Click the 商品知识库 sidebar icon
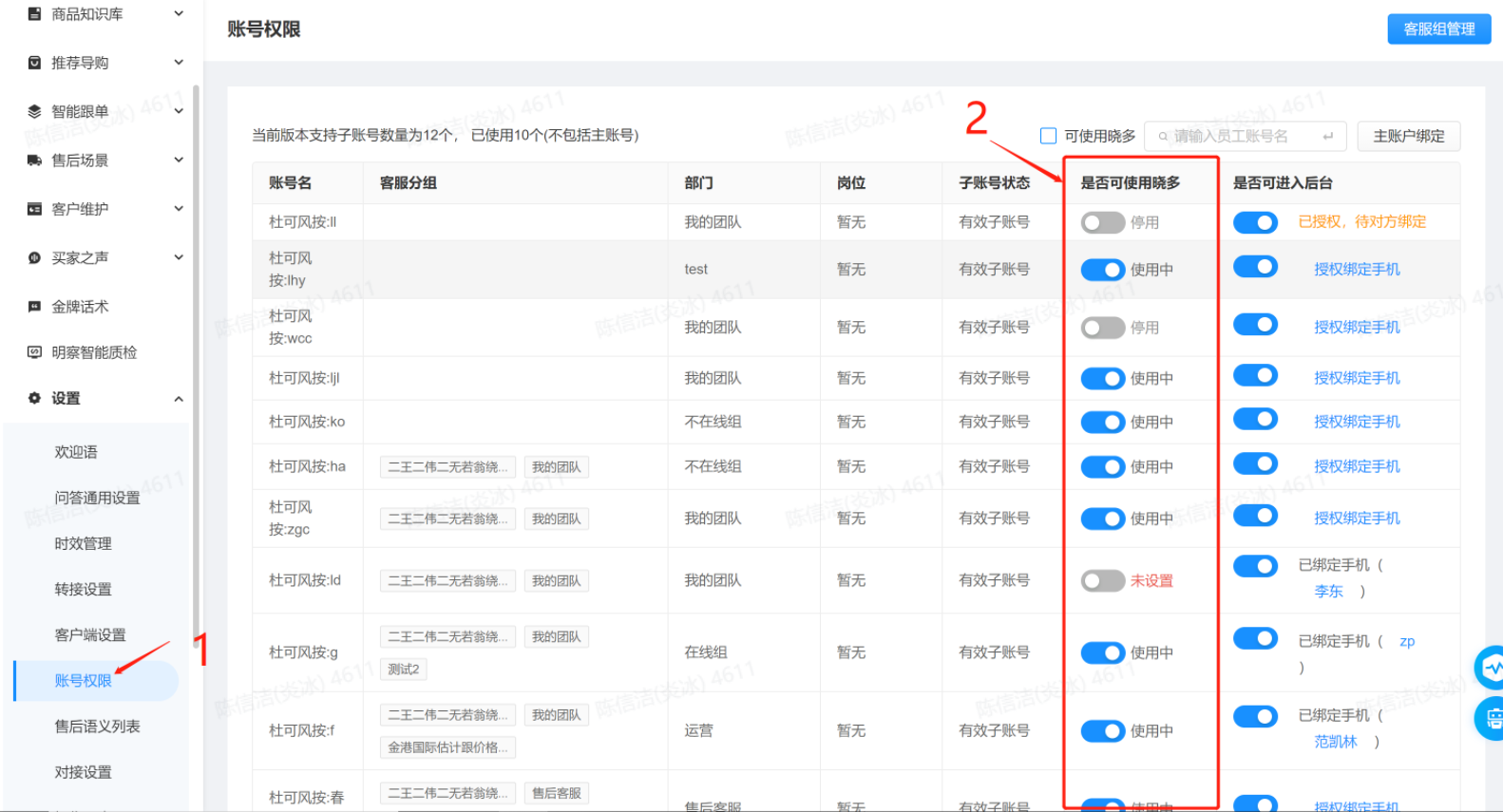The height and width of the screenshot is (812, 1503). [x=34, y=14]
